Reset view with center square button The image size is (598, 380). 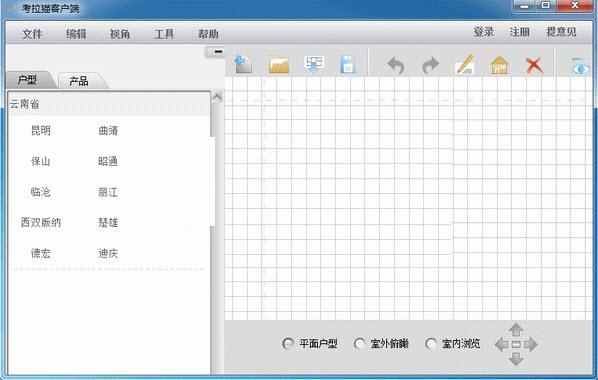(516, 345)
